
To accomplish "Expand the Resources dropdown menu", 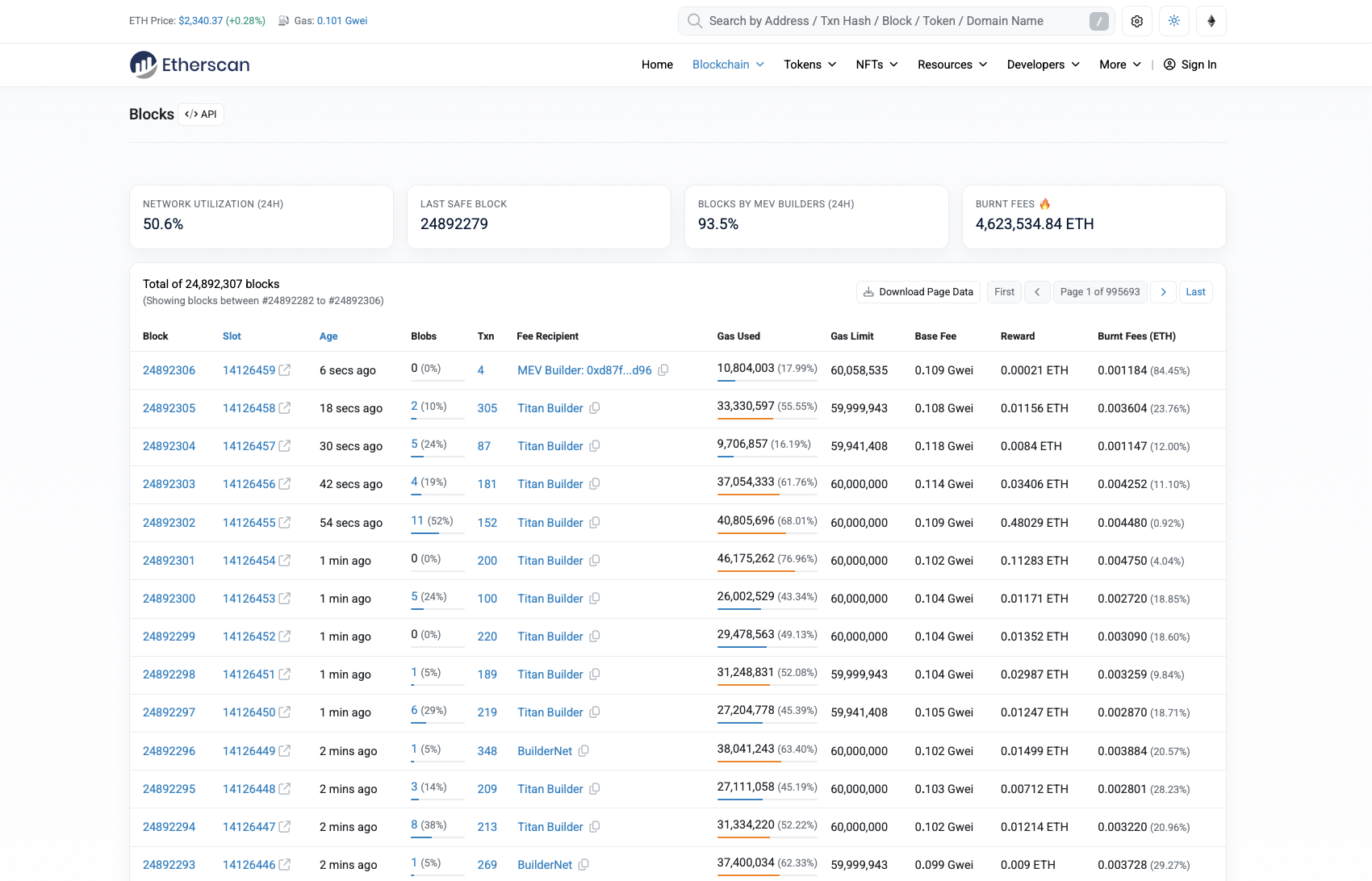I will point(952,65).
